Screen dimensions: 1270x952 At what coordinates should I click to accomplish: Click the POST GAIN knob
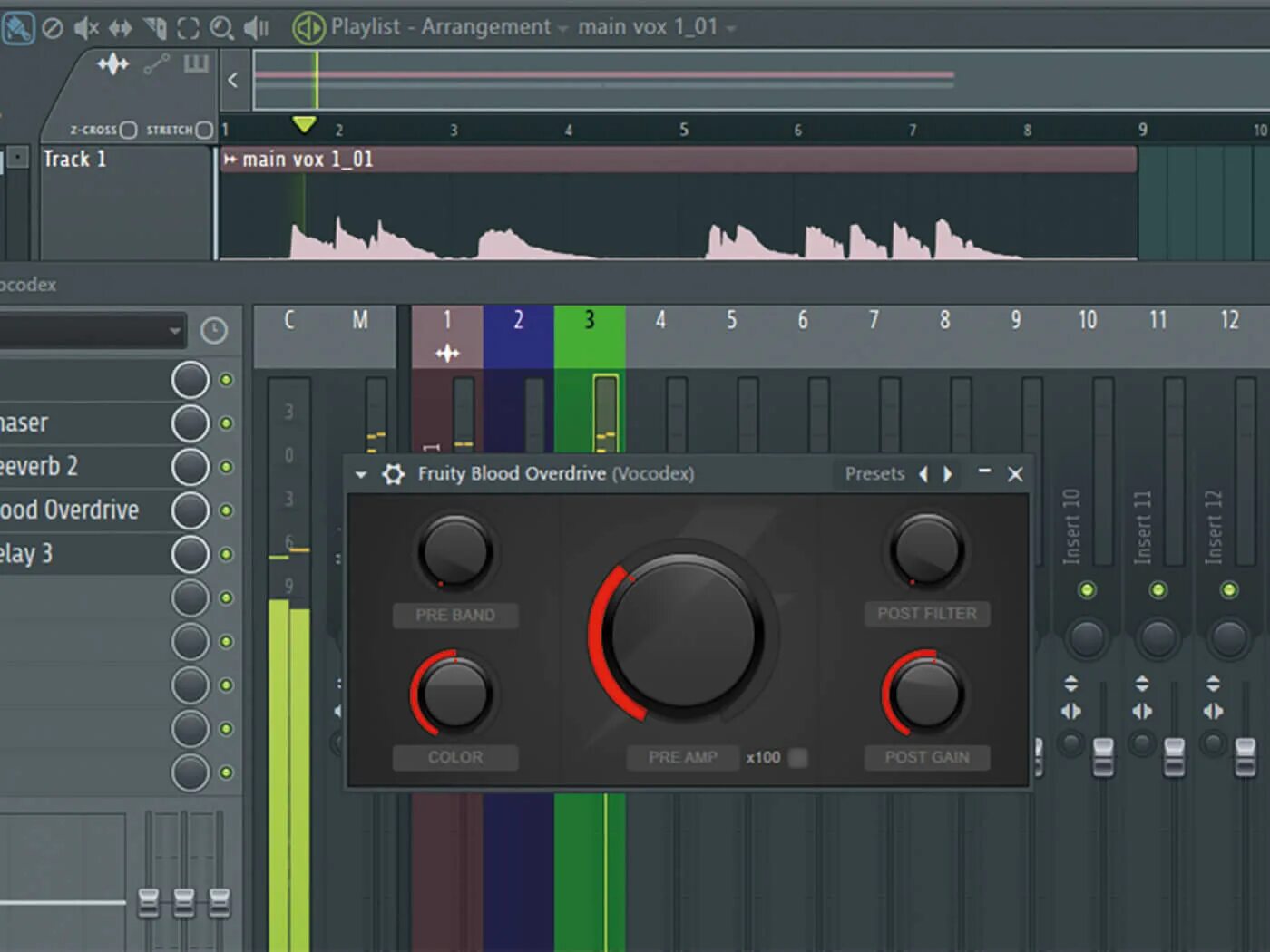pos(926,695)
